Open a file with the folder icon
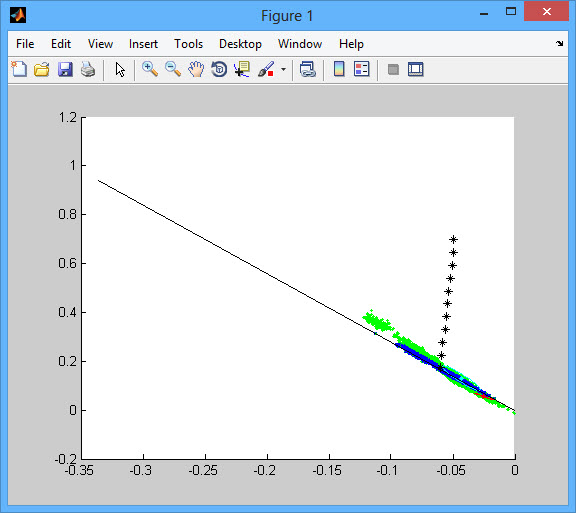This screenshot has width=576, height=513. 42,69
